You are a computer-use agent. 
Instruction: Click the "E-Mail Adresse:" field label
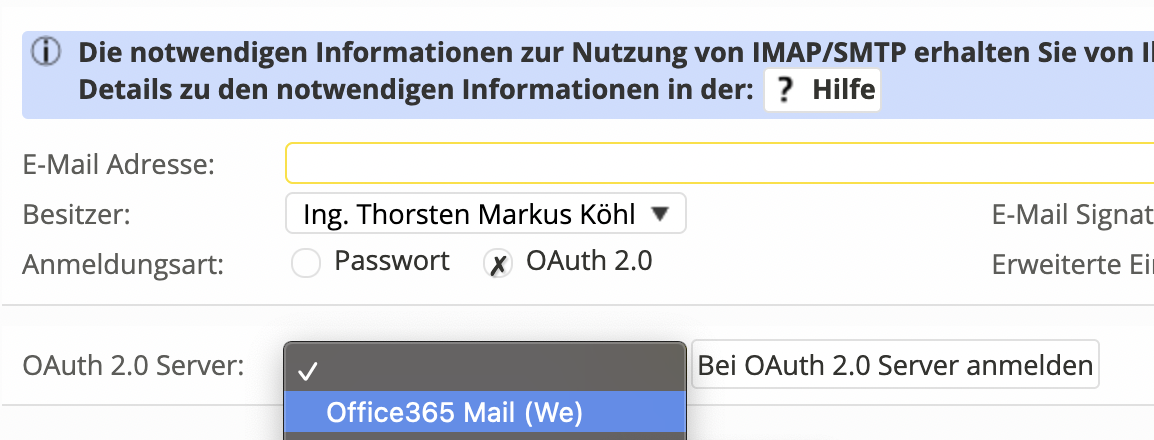click(x=119, y=164)
